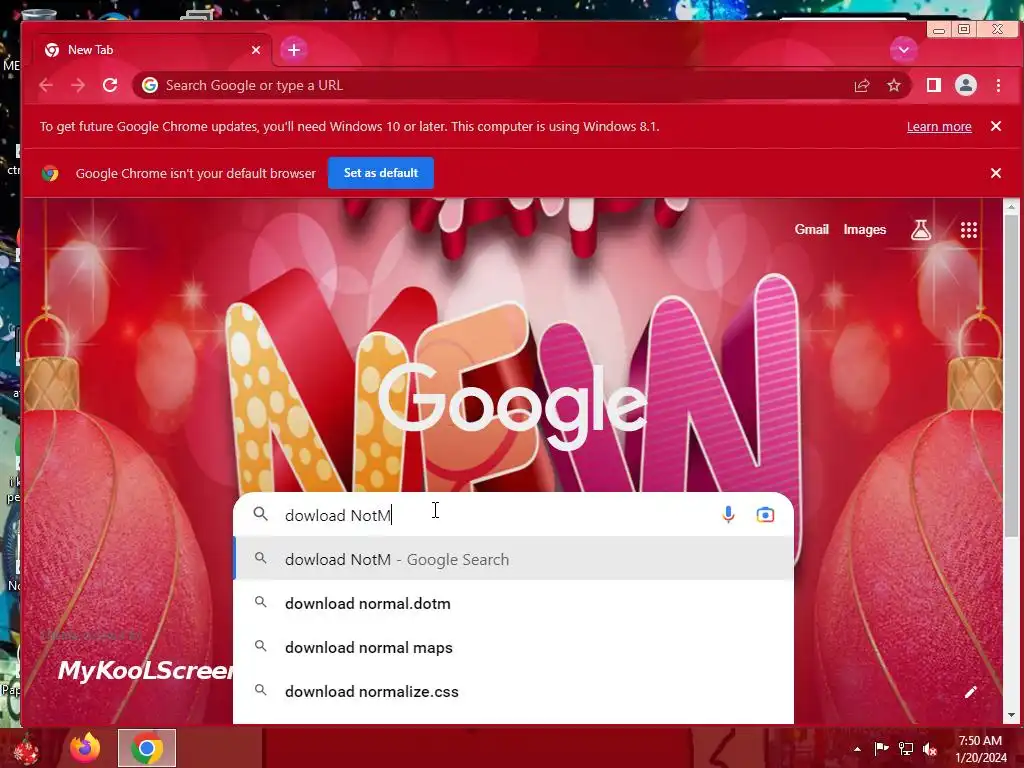Click the browser back arrow
1024x768 pixels.
click(x=46, y=85)
